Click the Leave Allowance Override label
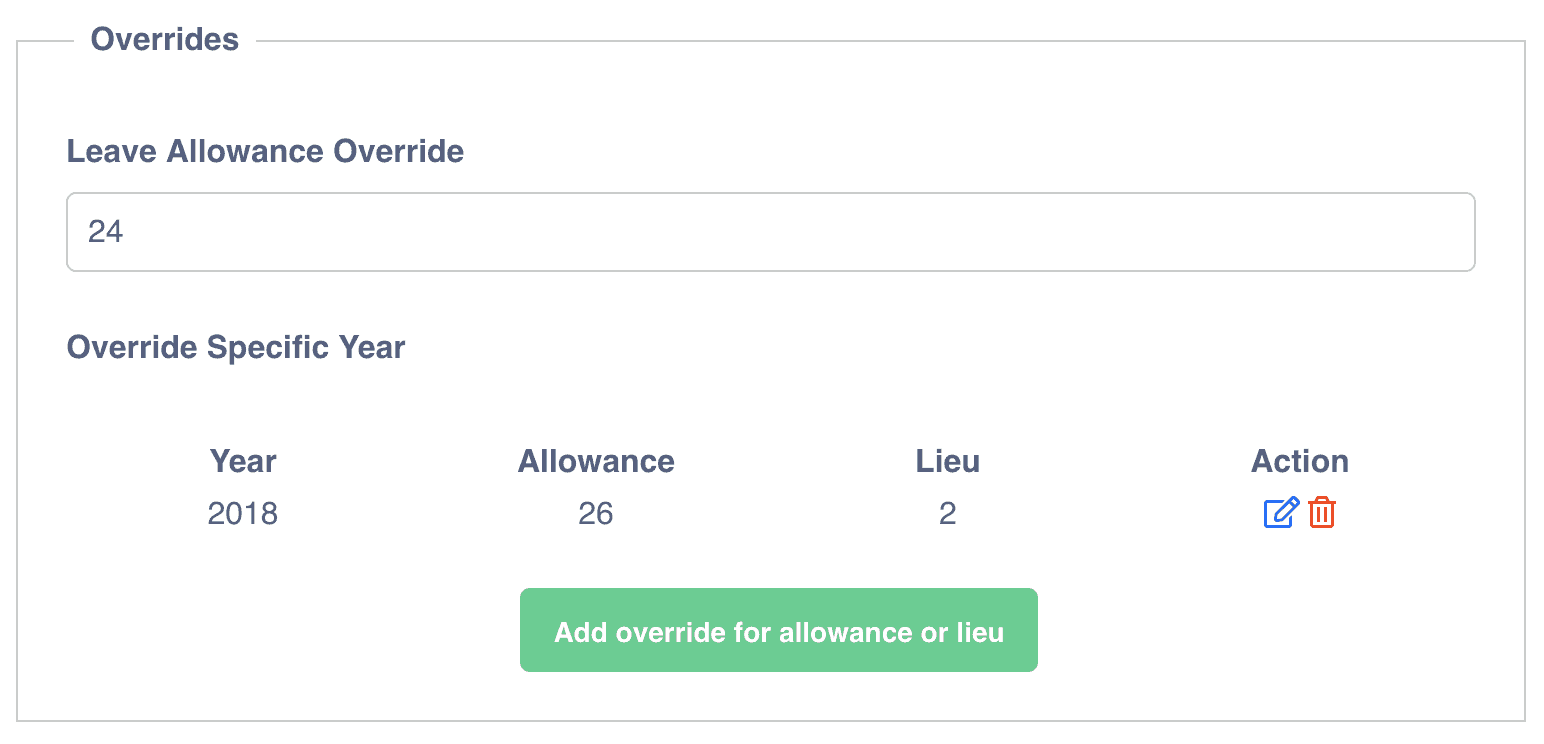Image resolution: width=1544 pixels, height=744 pixels. [x=265, y=151]
